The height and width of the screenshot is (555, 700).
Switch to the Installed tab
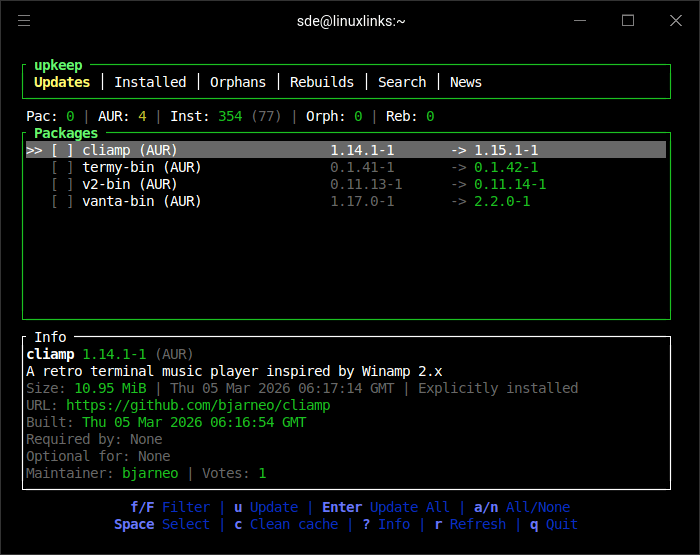(x=150, y=82)
